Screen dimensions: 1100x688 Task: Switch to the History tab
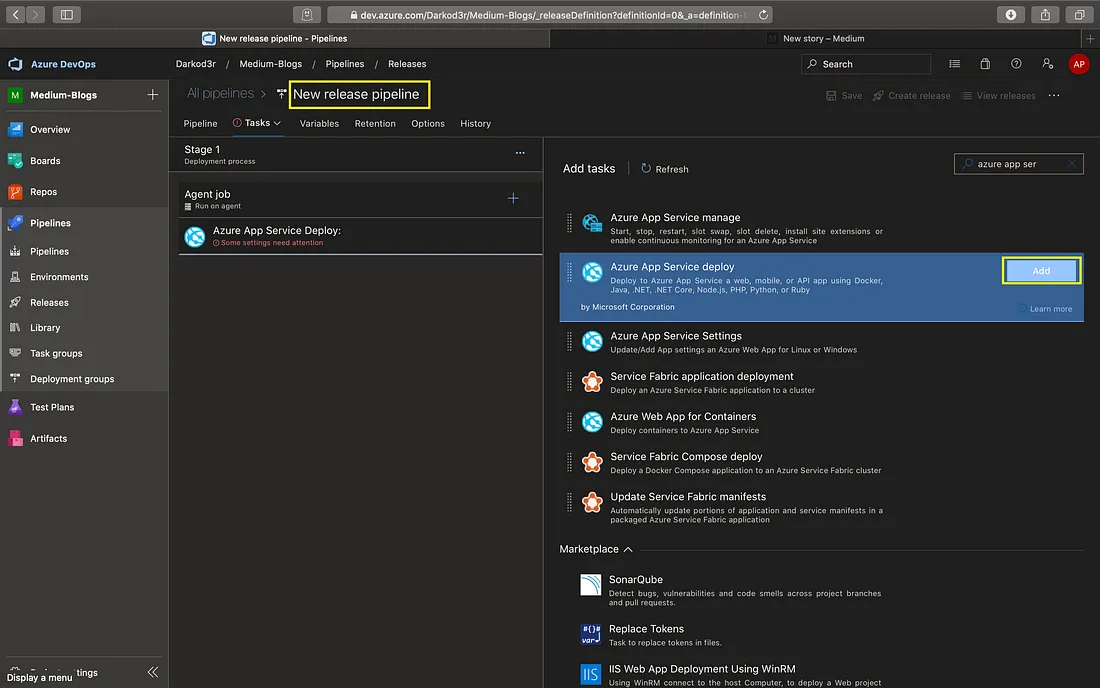[476, 123]
